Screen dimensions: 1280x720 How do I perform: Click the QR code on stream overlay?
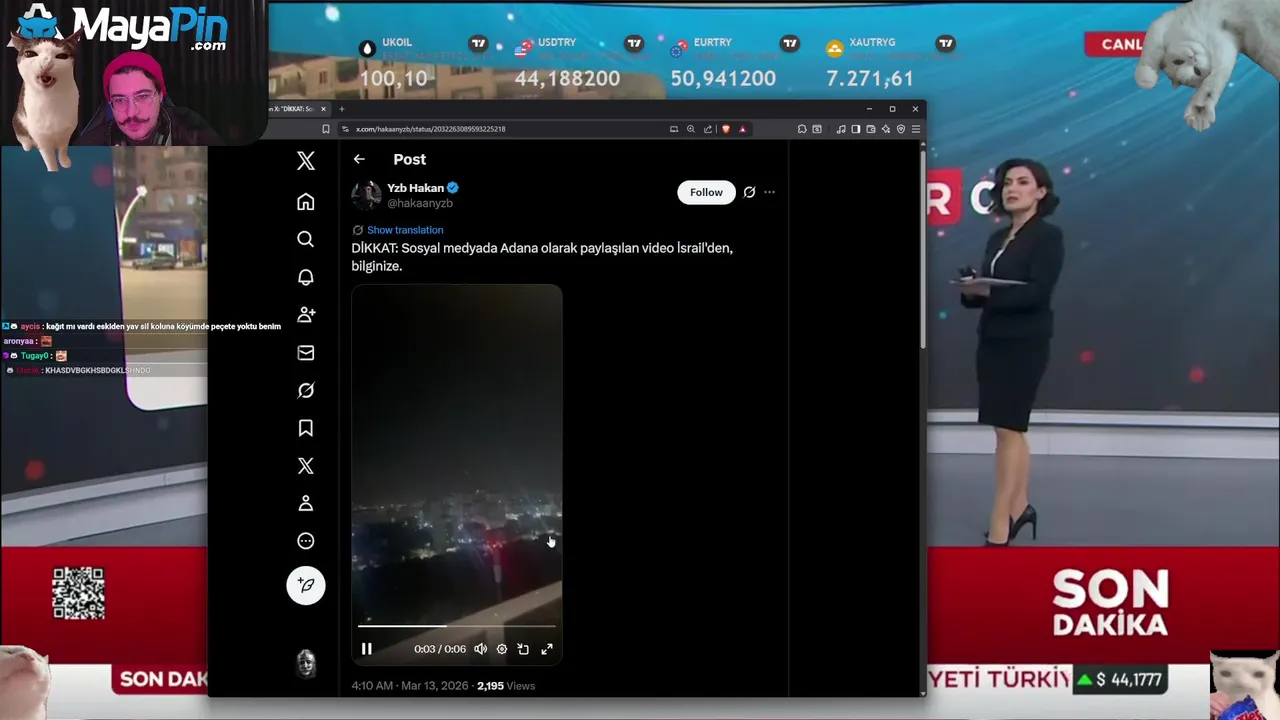(x=78, y=593)
